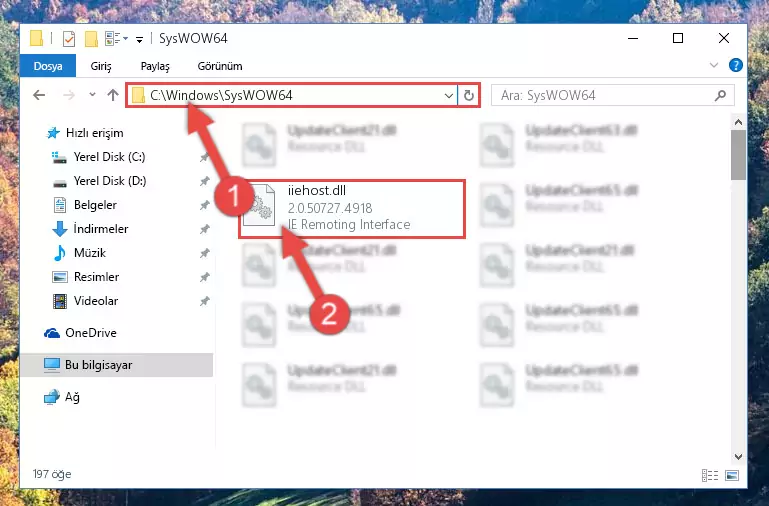
Task: Open Yerel Disk (D:) in sidebar
Action: click(x=100, y=181)
